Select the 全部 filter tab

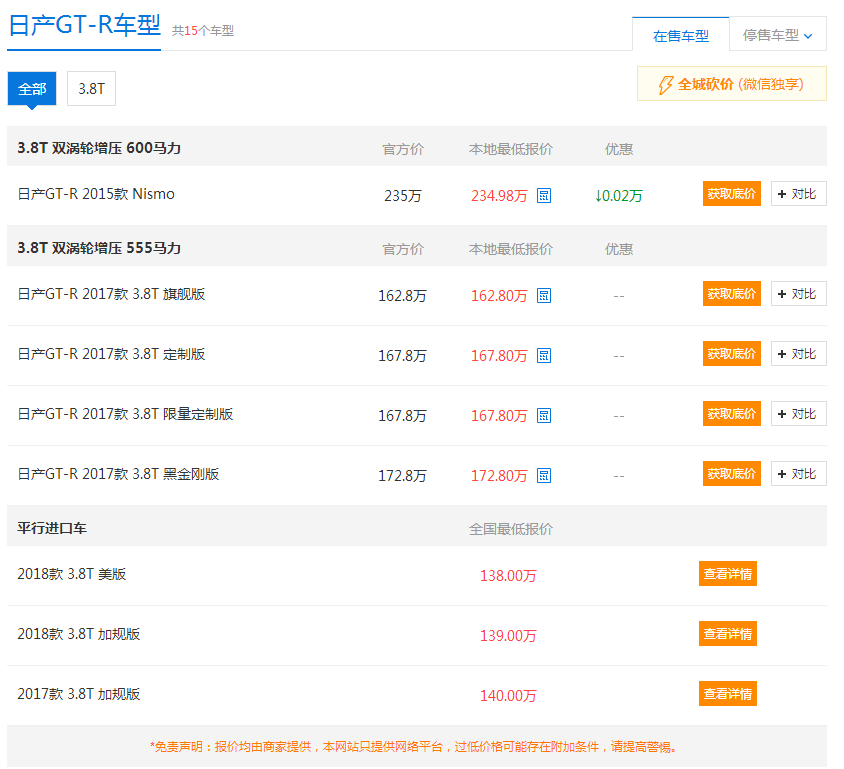[x=32, y=89]
